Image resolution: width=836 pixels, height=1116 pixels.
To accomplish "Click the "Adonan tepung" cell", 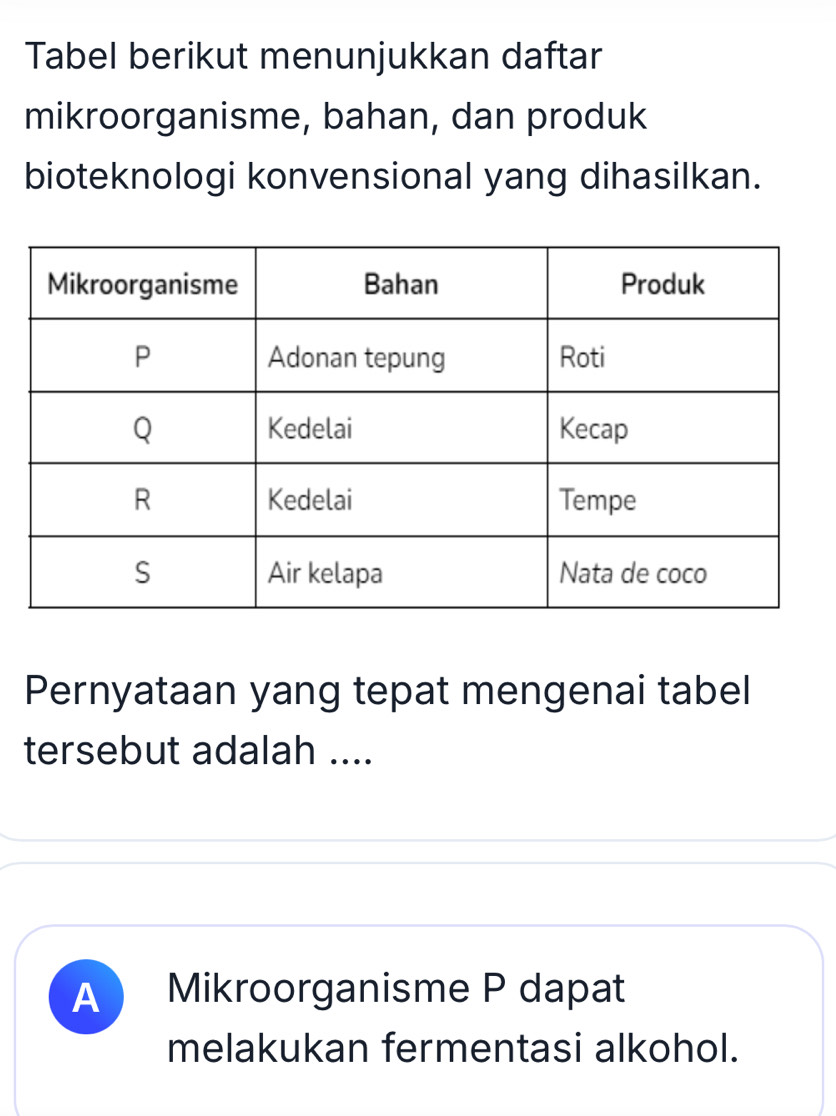I will [357, 357].
